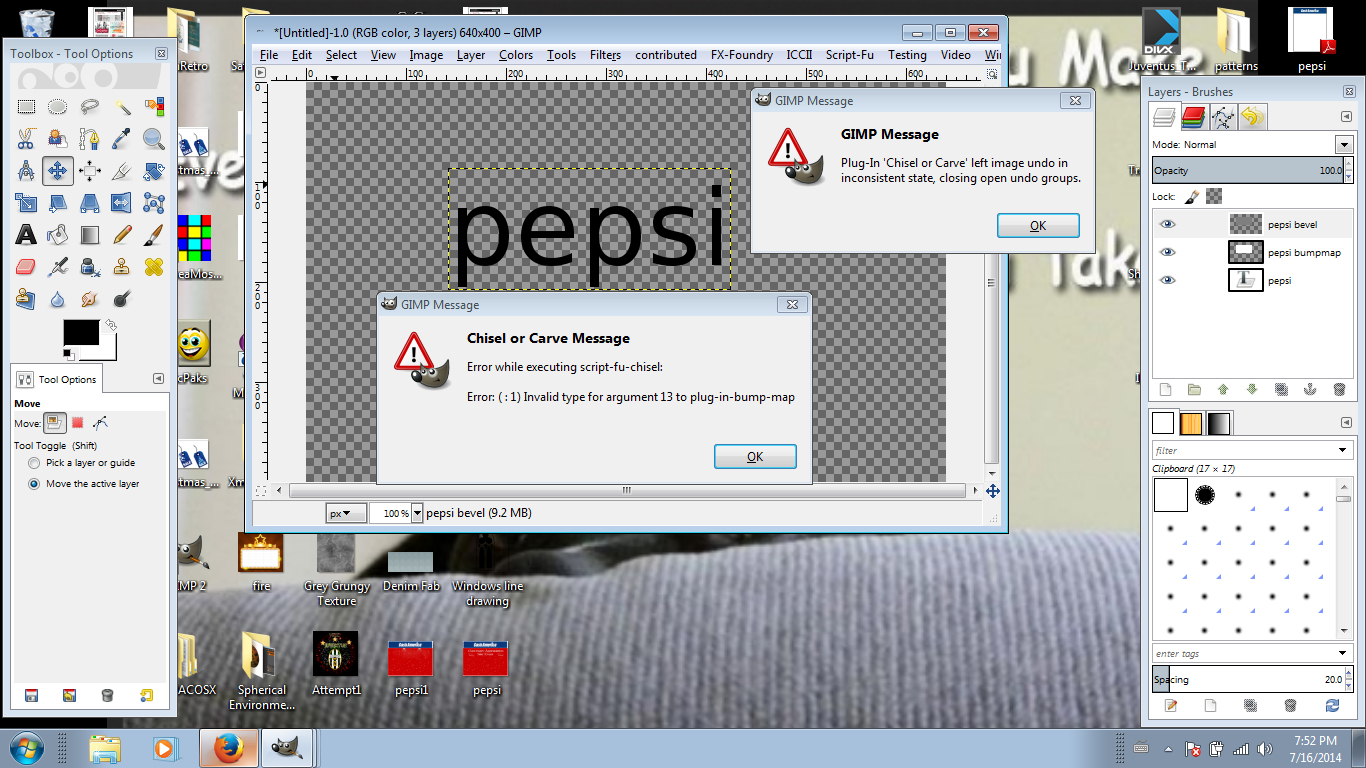Pick the Fuzzy Select magic wand tool

point(122,107)
